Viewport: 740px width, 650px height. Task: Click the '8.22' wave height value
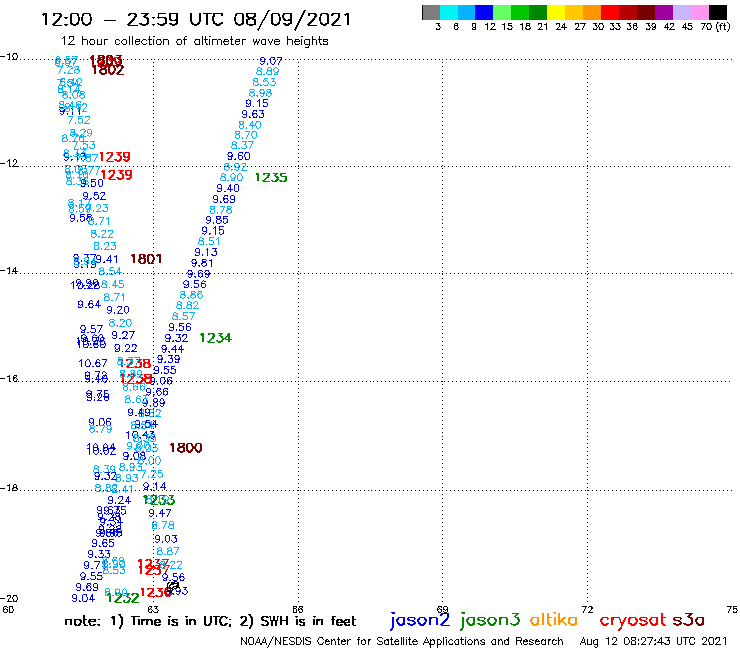click(102, 234)
